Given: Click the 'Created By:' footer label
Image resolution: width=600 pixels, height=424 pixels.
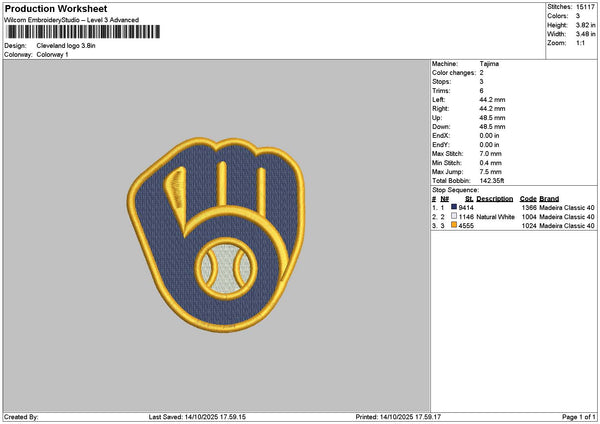Looking at the screenshot, I should point(21,417).
